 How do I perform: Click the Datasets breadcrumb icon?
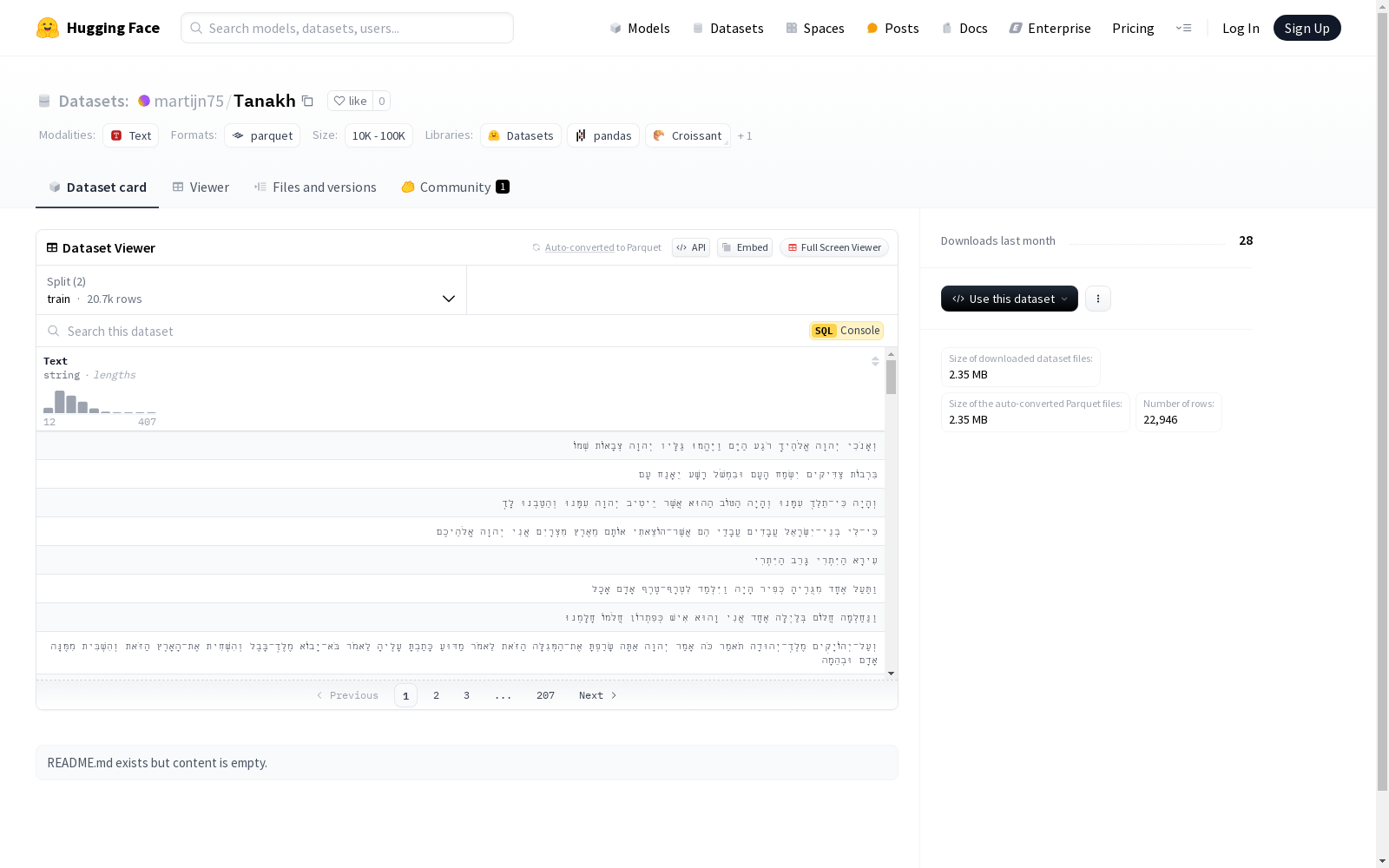click(44, 101)
